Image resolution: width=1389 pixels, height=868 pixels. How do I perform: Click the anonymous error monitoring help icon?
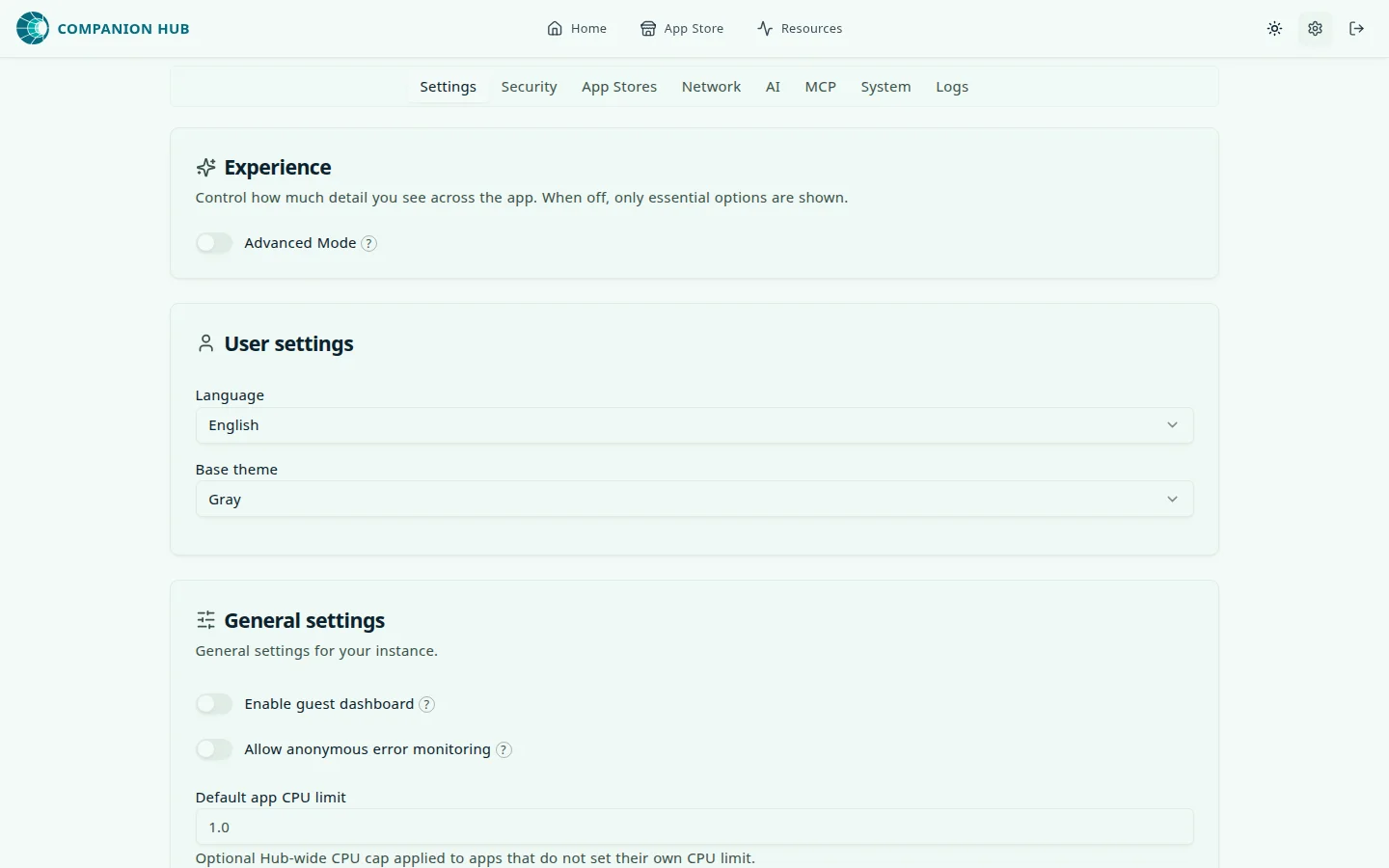click(504, 750)
